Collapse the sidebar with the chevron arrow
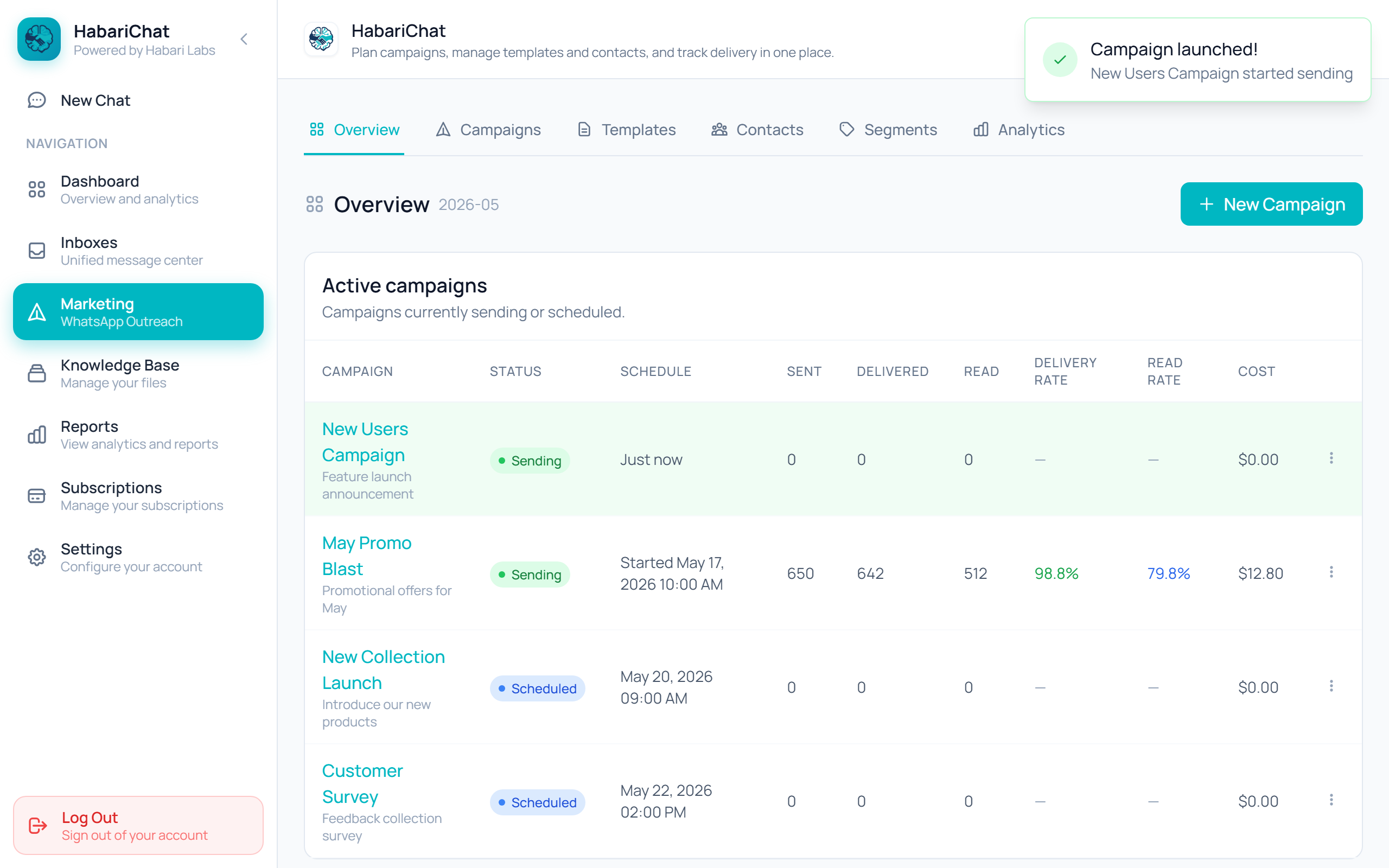Viewport: 1389px width, 868px height. (x=244, y=39)
